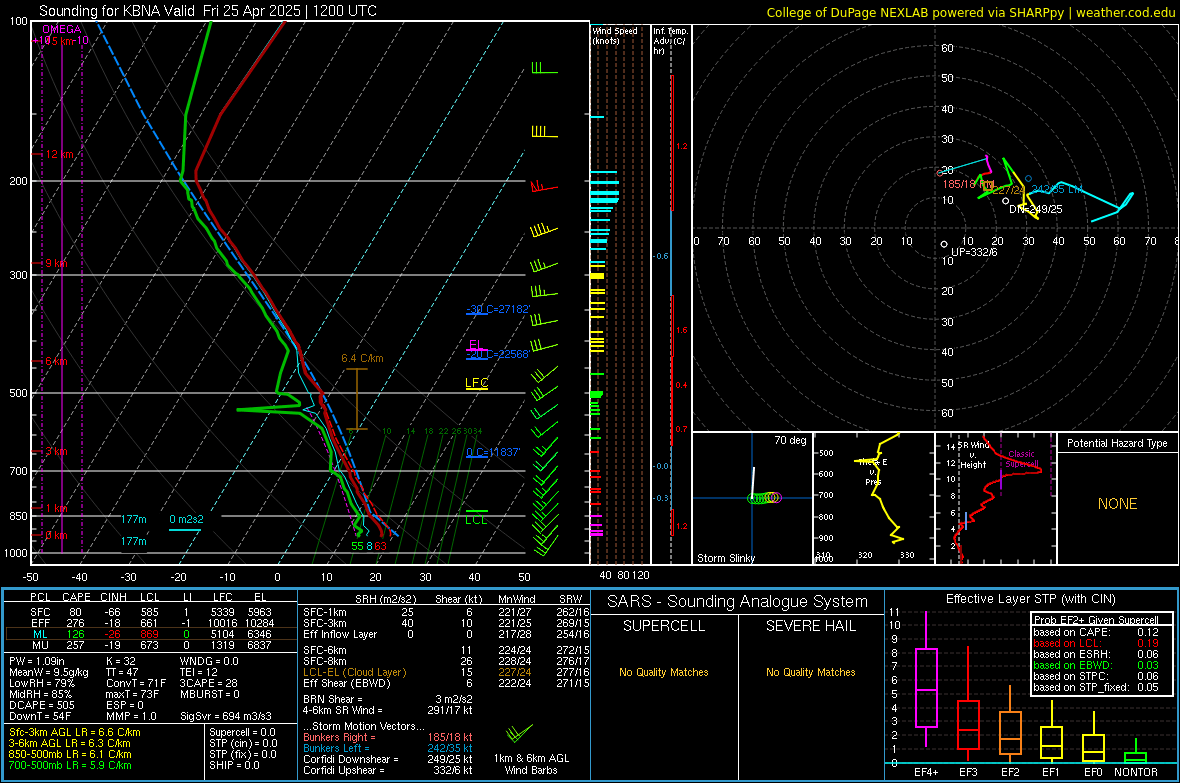The height and width of the screenshot is (783, 1180).
Task: Click the 'Inf. Temp. Adv.' panel header
Action: (670, 41)
